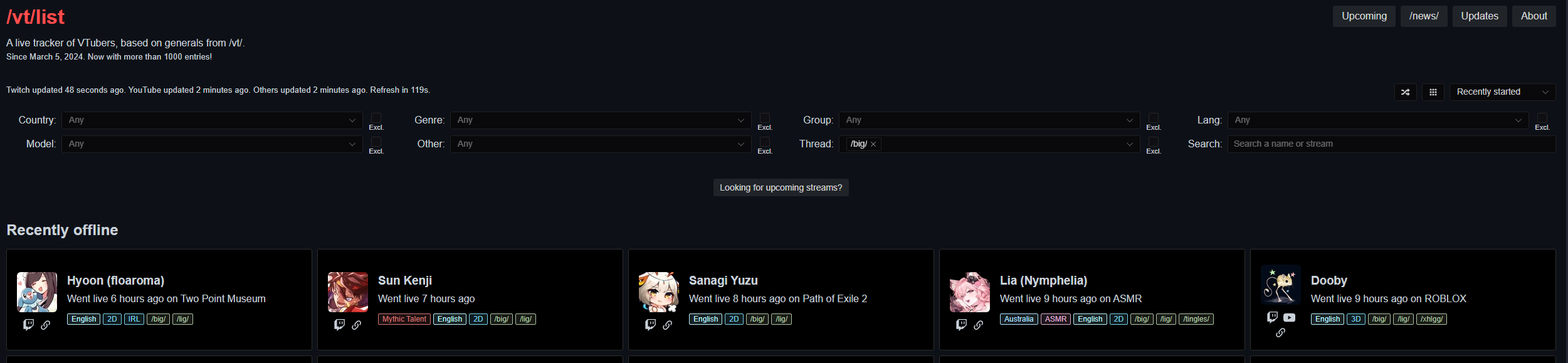Expand the Country dropdown

coord(212,120)
